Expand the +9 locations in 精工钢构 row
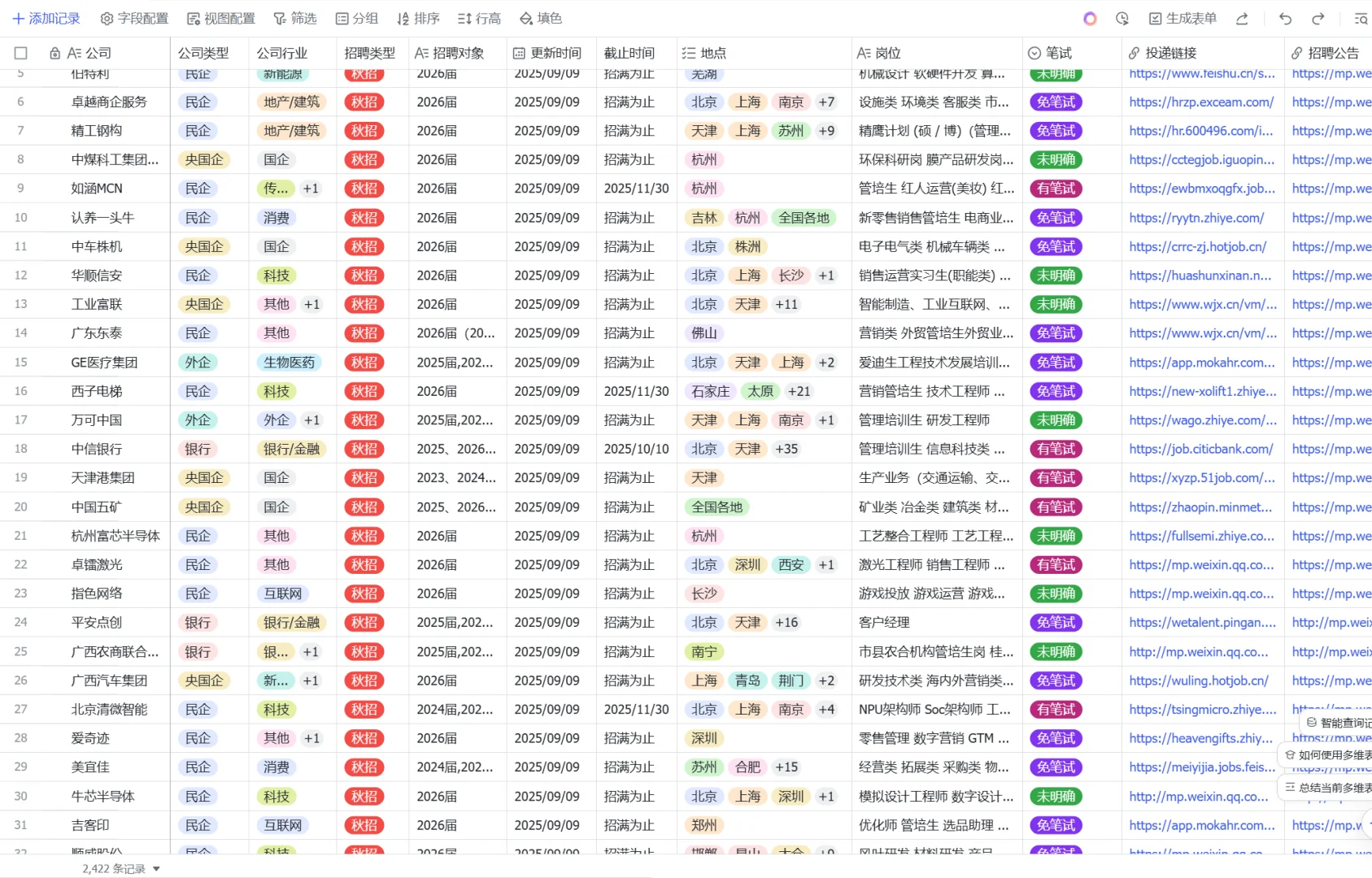 click(826, 131)
